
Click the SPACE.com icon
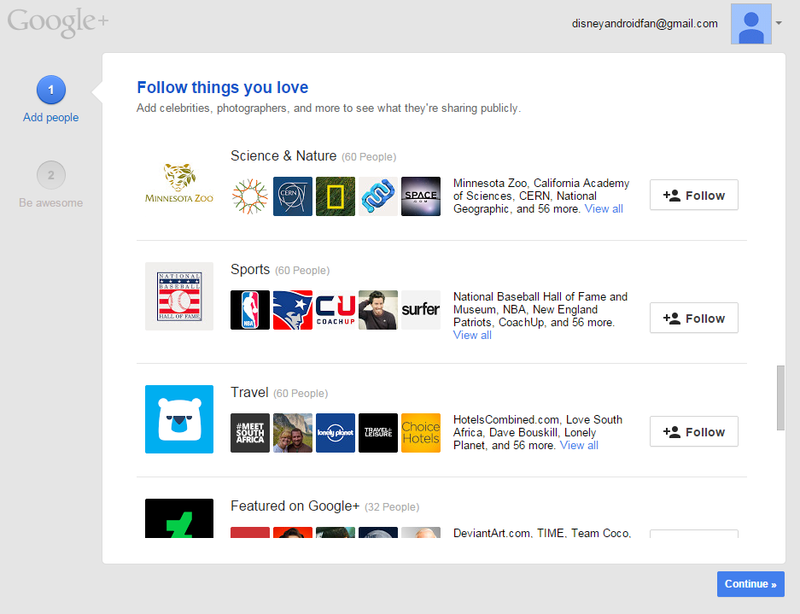(x=421, y=197)
